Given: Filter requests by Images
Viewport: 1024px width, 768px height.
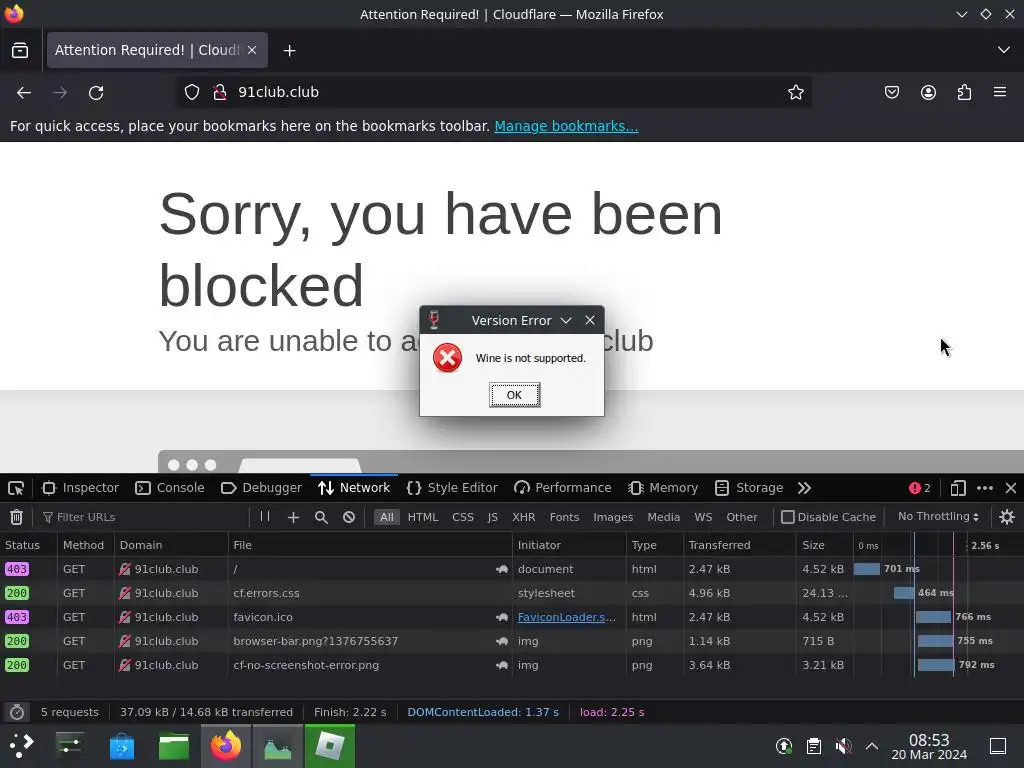Looking at the screenshot, I should [x=613, y=517].
